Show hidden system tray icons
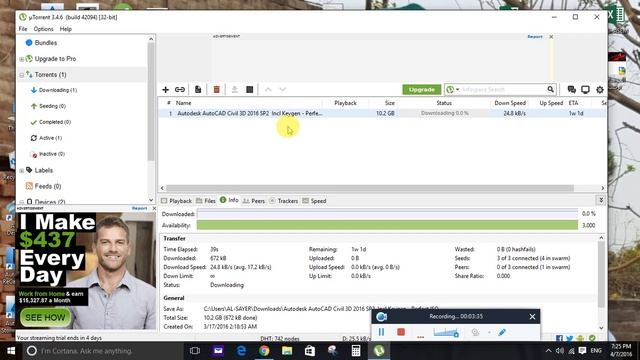 [548, 351]
